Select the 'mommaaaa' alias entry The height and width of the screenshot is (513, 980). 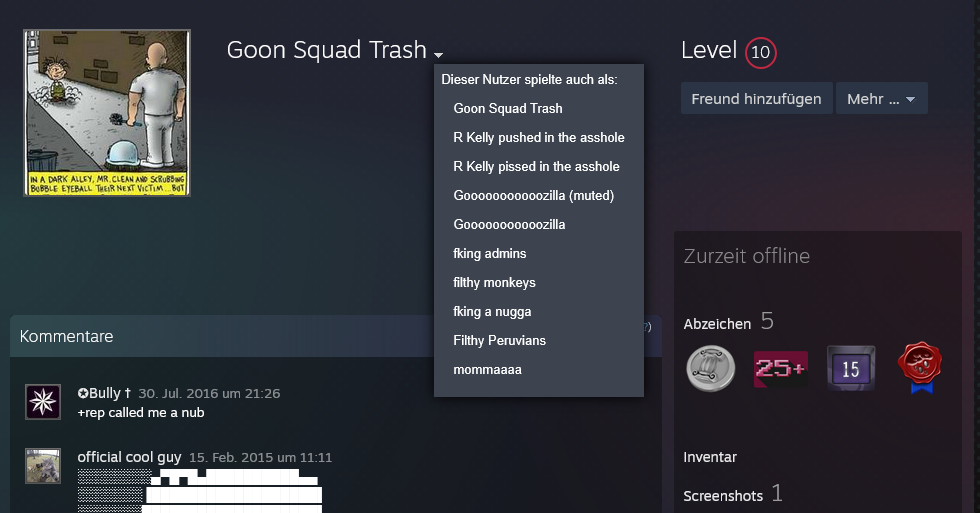point(487,369)
